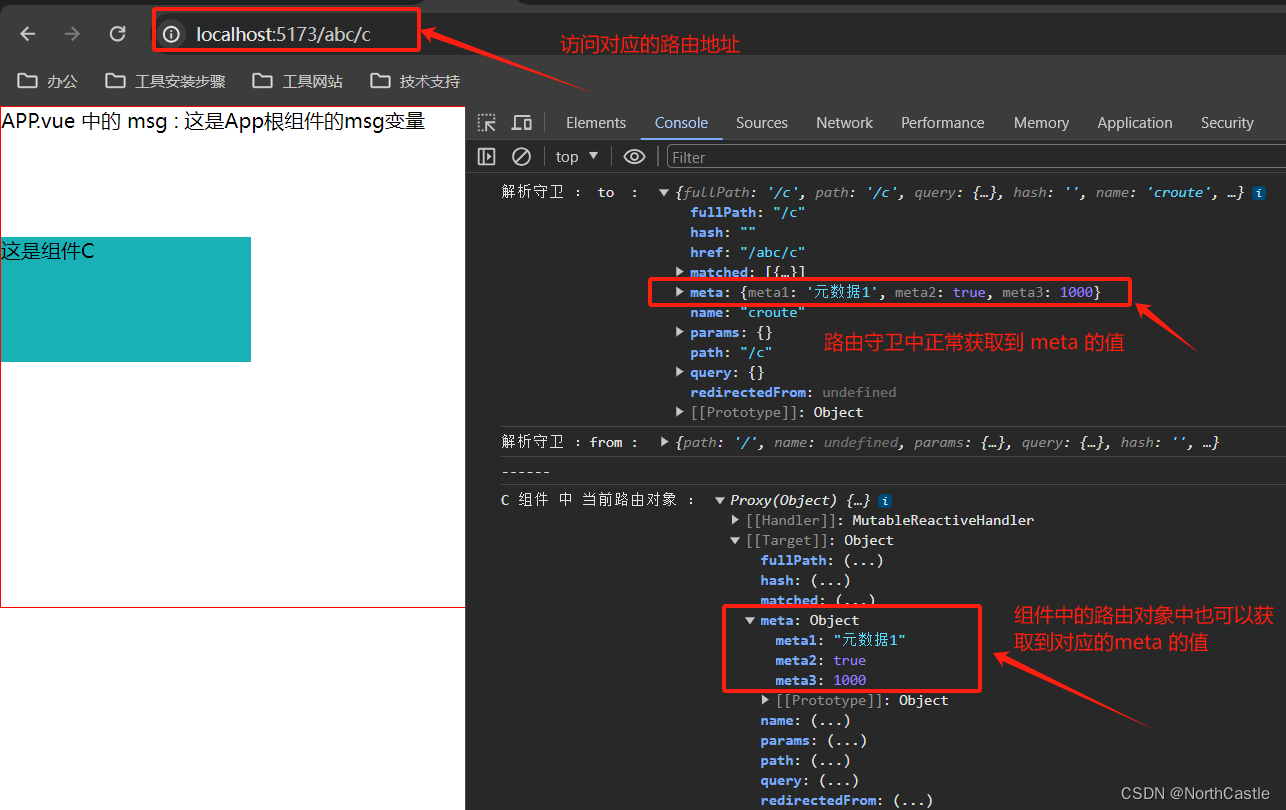Viewport: 1286px width, 810px height.
Task: Open the Sources tab
Action: pos(762,123)
